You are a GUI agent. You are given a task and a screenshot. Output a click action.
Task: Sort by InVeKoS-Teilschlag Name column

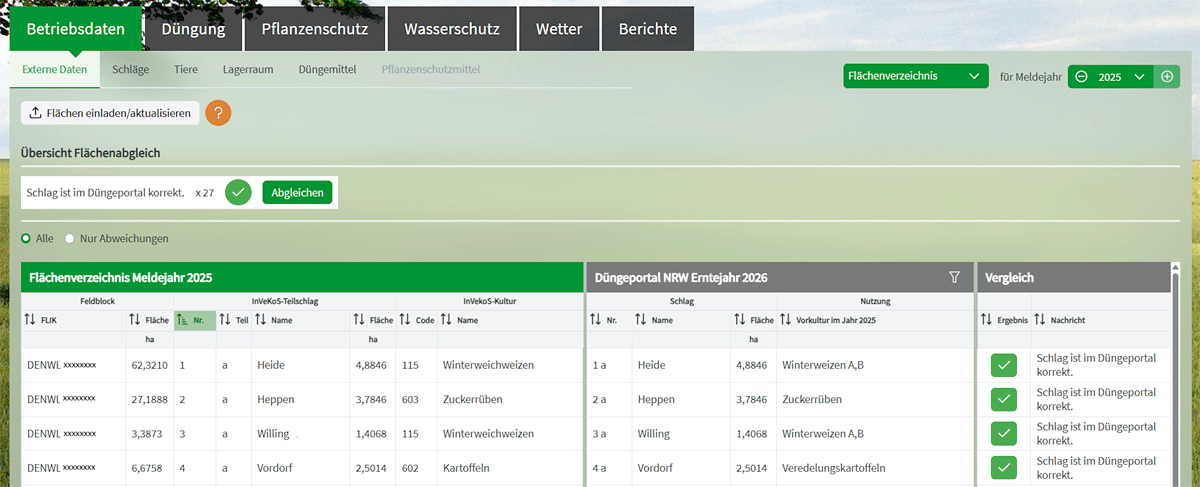point(259,320)
